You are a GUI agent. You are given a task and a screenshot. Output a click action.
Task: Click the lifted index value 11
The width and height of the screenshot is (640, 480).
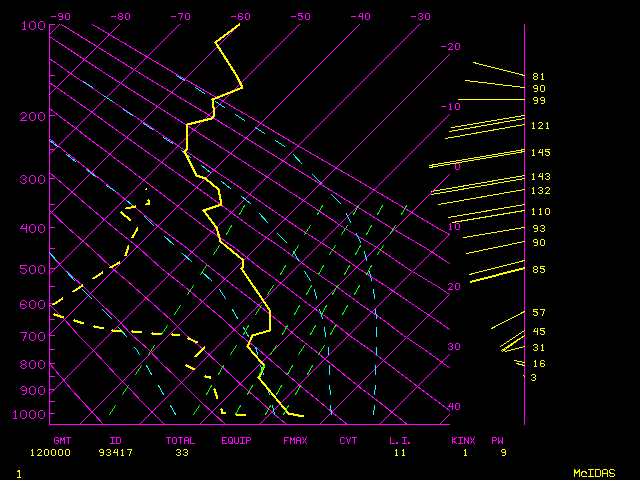pos(400,453)
